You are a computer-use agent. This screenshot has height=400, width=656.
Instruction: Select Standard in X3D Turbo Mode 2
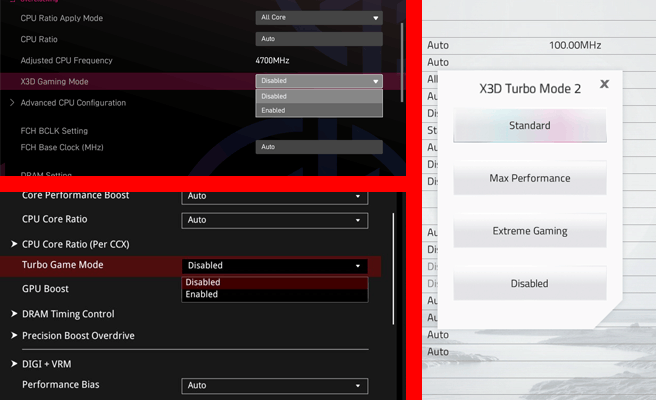point(530,126)
